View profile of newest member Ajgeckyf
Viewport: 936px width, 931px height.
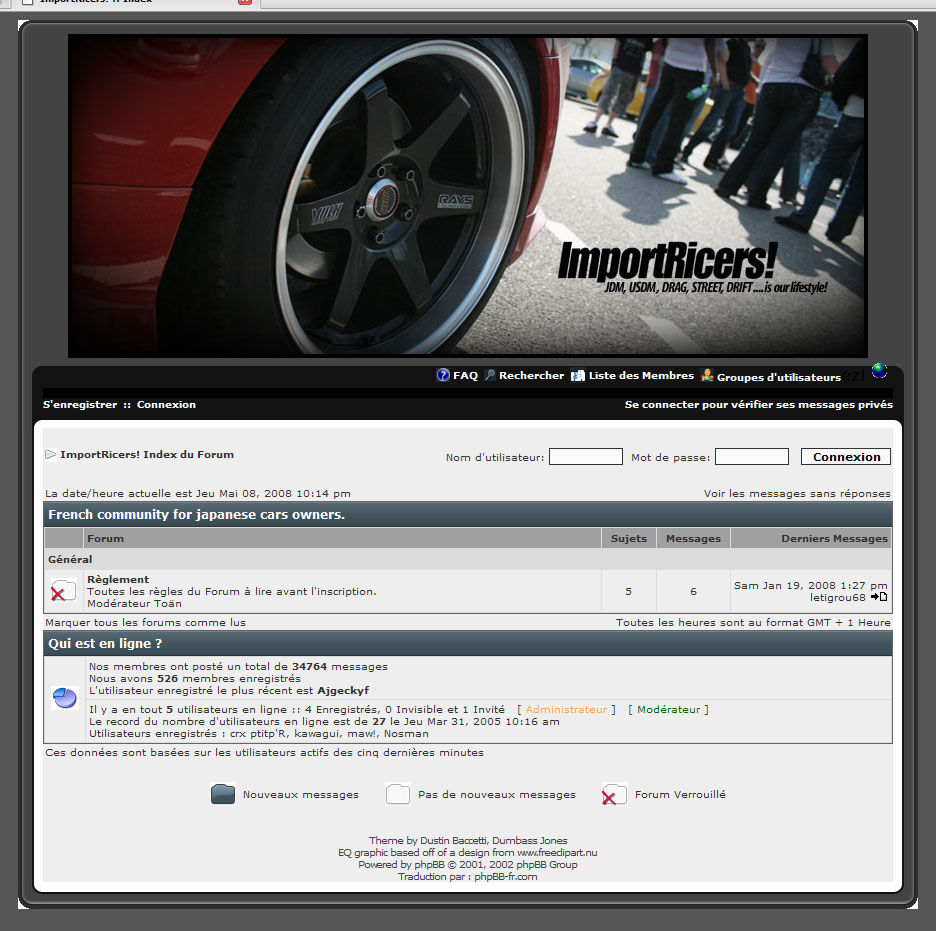pos(342,690)
